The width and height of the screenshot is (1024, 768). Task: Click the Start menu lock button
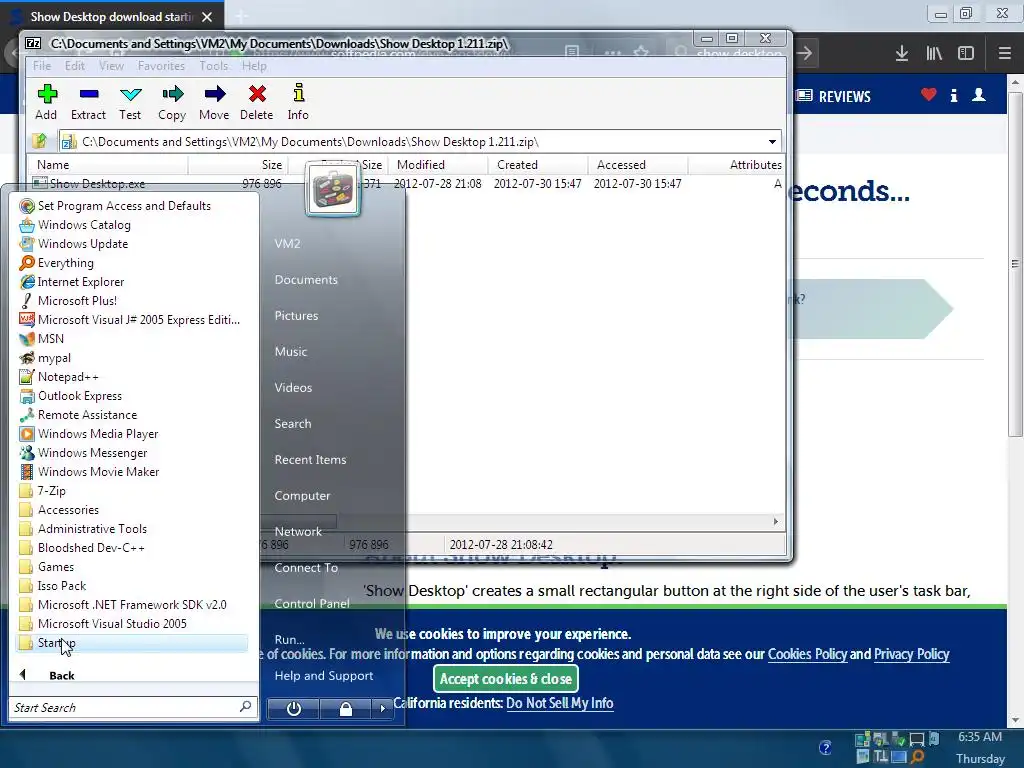pos(345,709)
